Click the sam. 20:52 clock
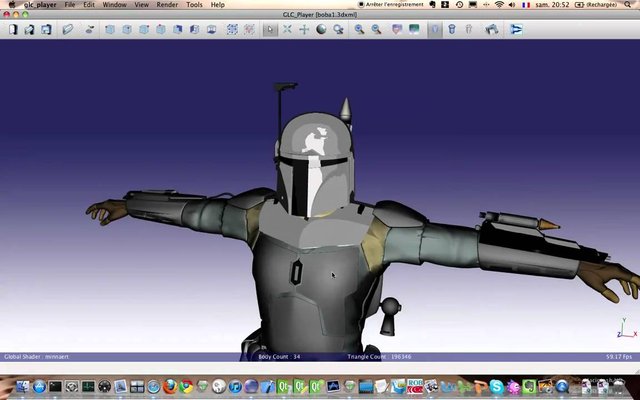 point(552,5)
